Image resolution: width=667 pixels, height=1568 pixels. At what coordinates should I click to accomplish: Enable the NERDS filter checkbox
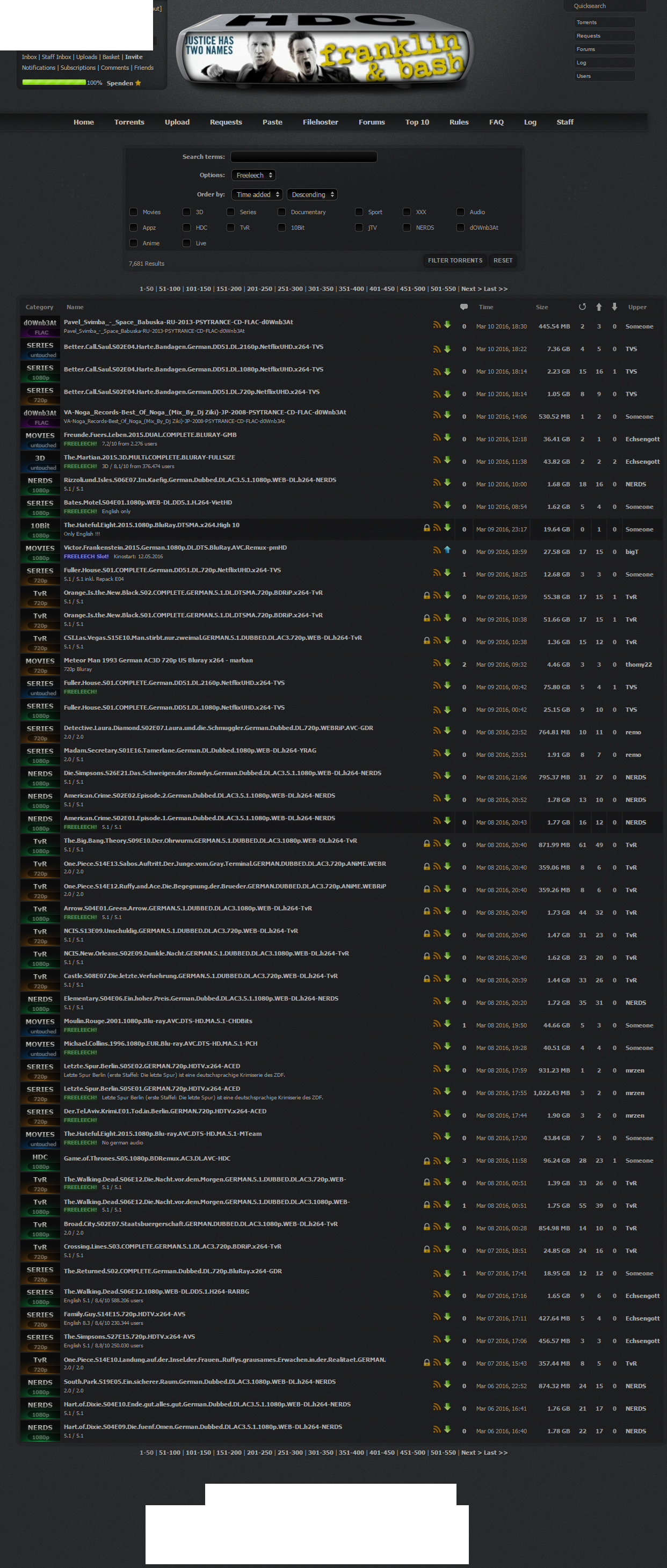(x=407, y=228)
